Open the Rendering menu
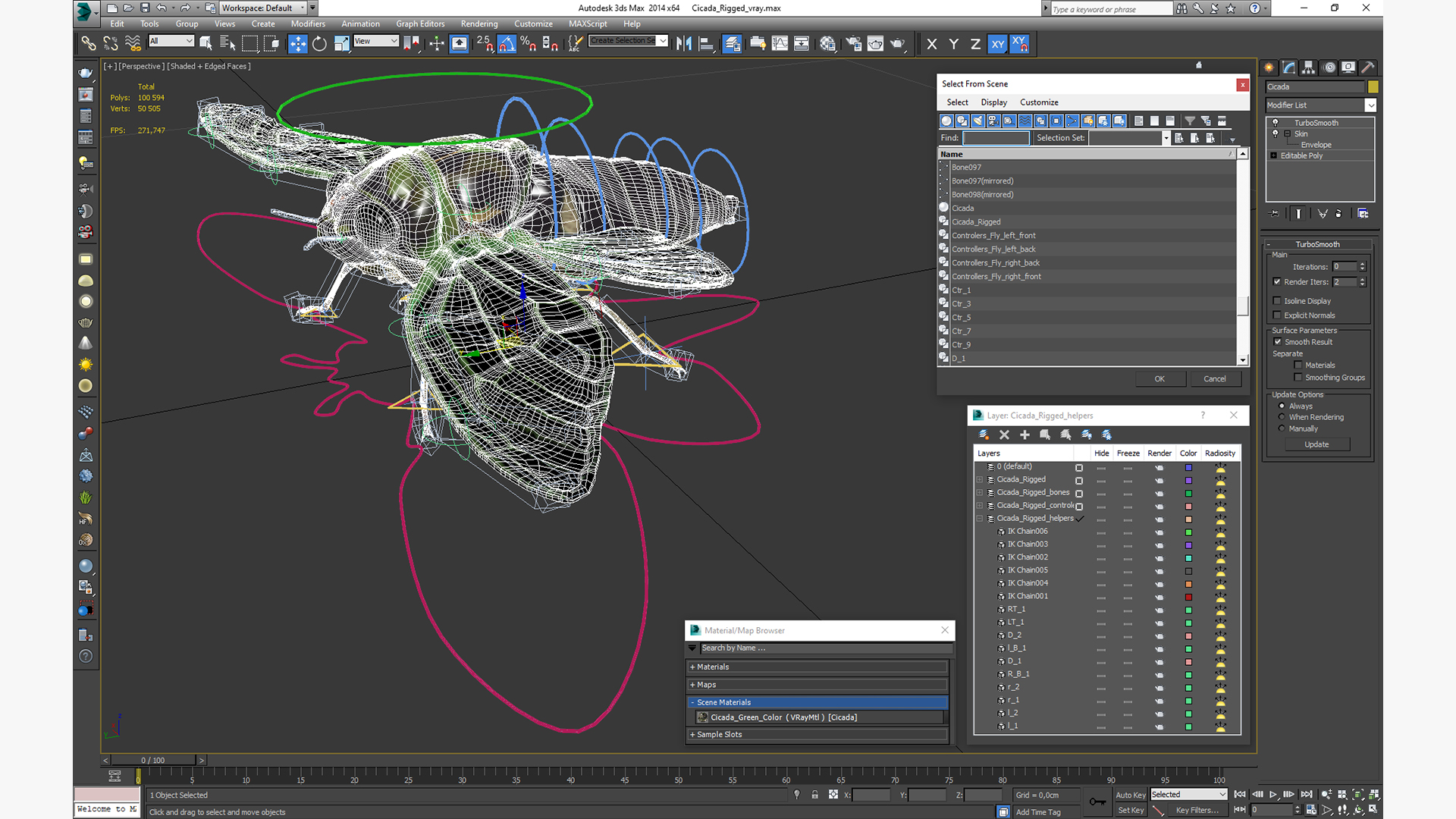The height and width of the screenshot is (819, 1456). tap(479, 24)
